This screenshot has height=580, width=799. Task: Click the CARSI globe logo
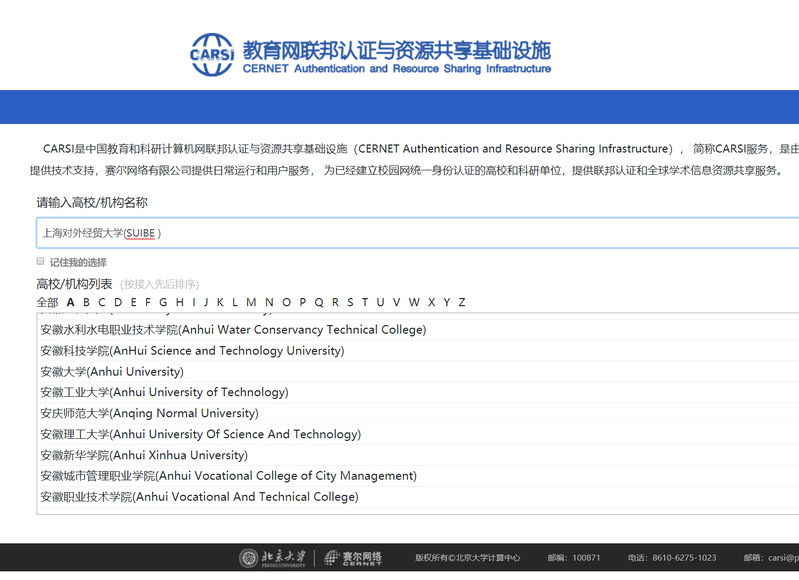coord(211,55)
